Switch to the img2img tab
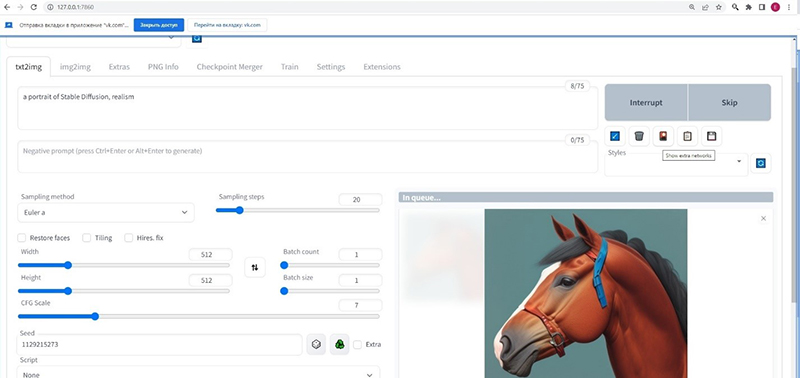This screenshot has height=378, width=800. [75, 67]
